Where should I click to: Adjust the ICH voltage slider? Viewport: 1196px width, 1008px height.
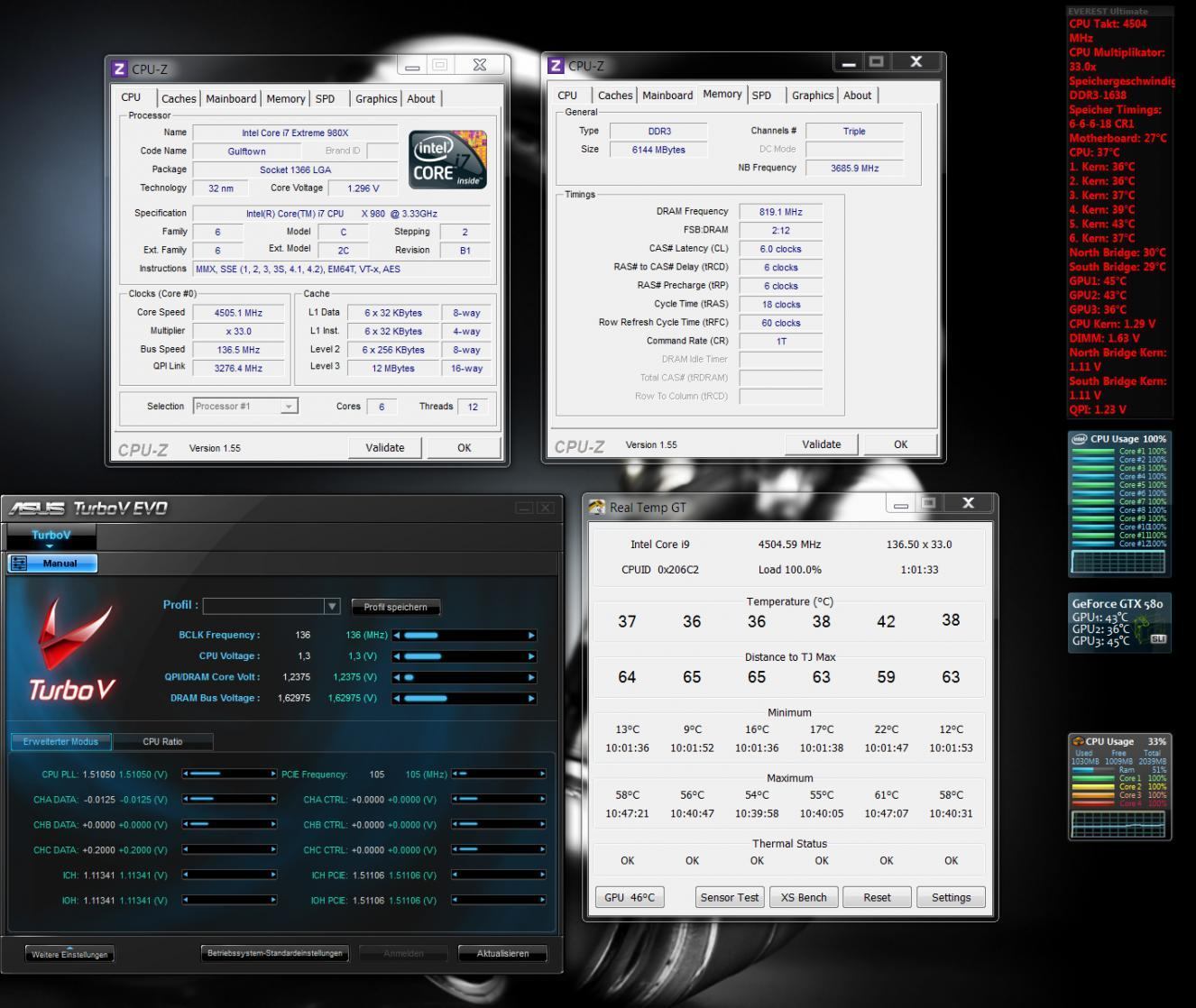coord(229,875)
